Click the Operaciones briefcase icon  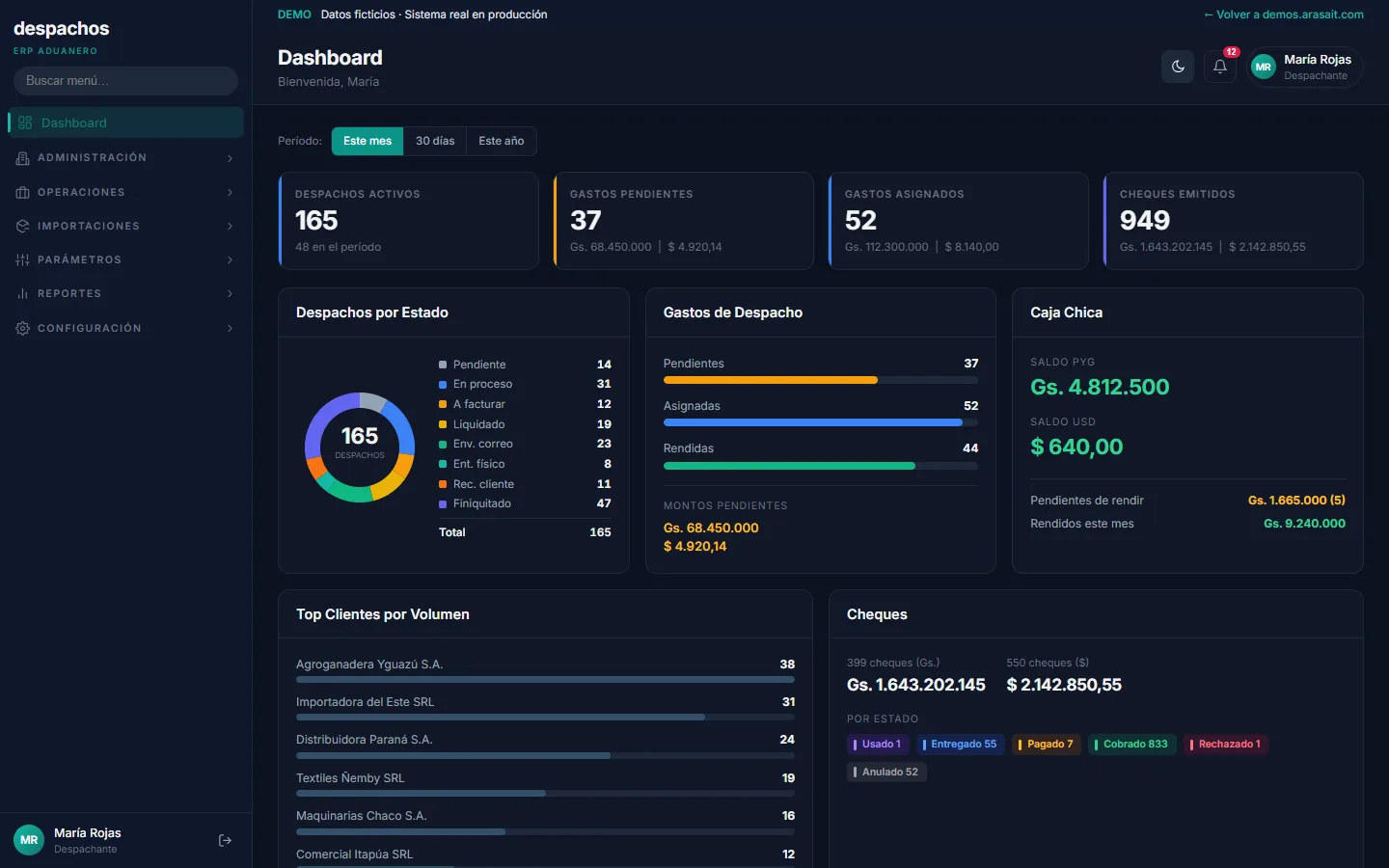[22, 193]
